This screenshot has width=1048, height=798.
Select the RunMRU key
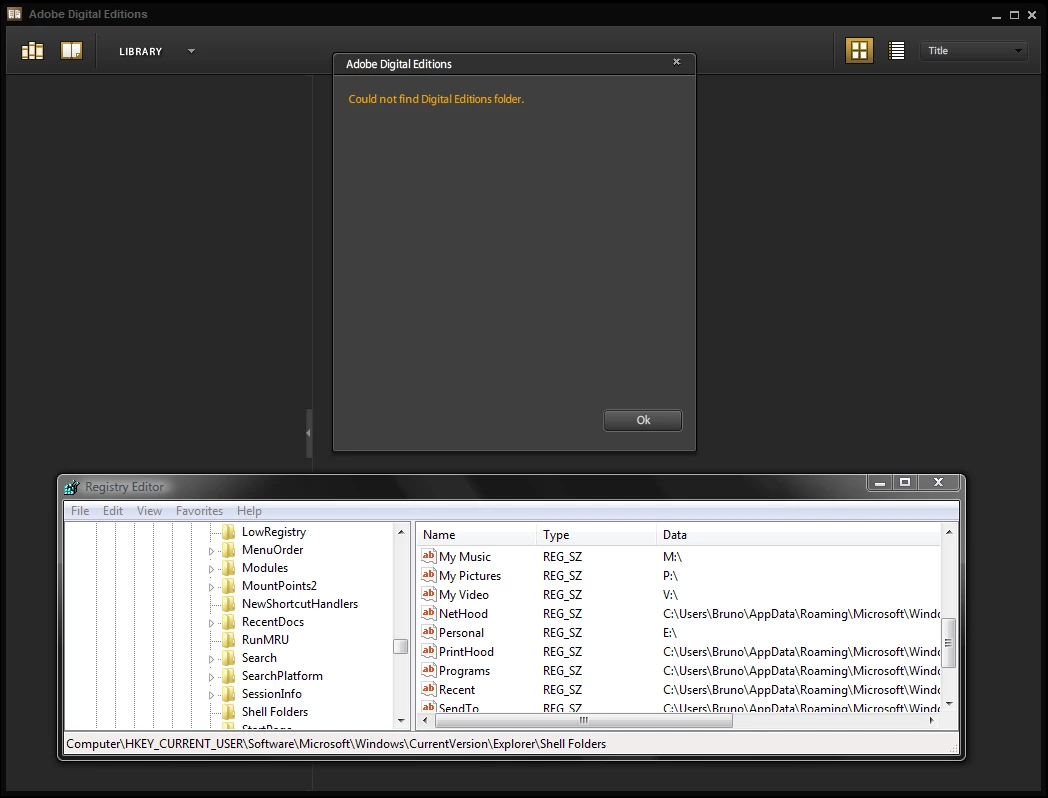(265, 640)
